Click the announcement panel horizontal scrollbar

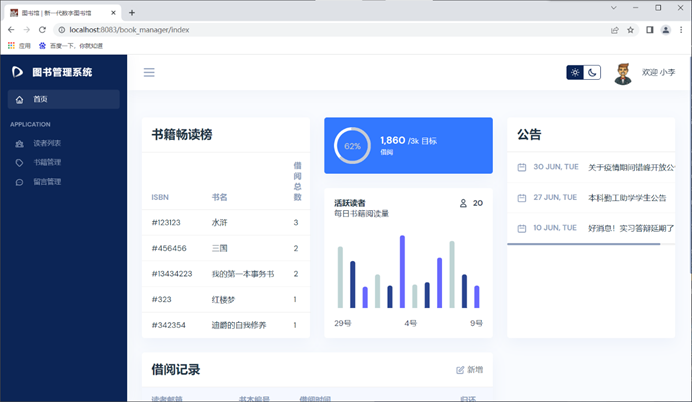click(583, 244)
